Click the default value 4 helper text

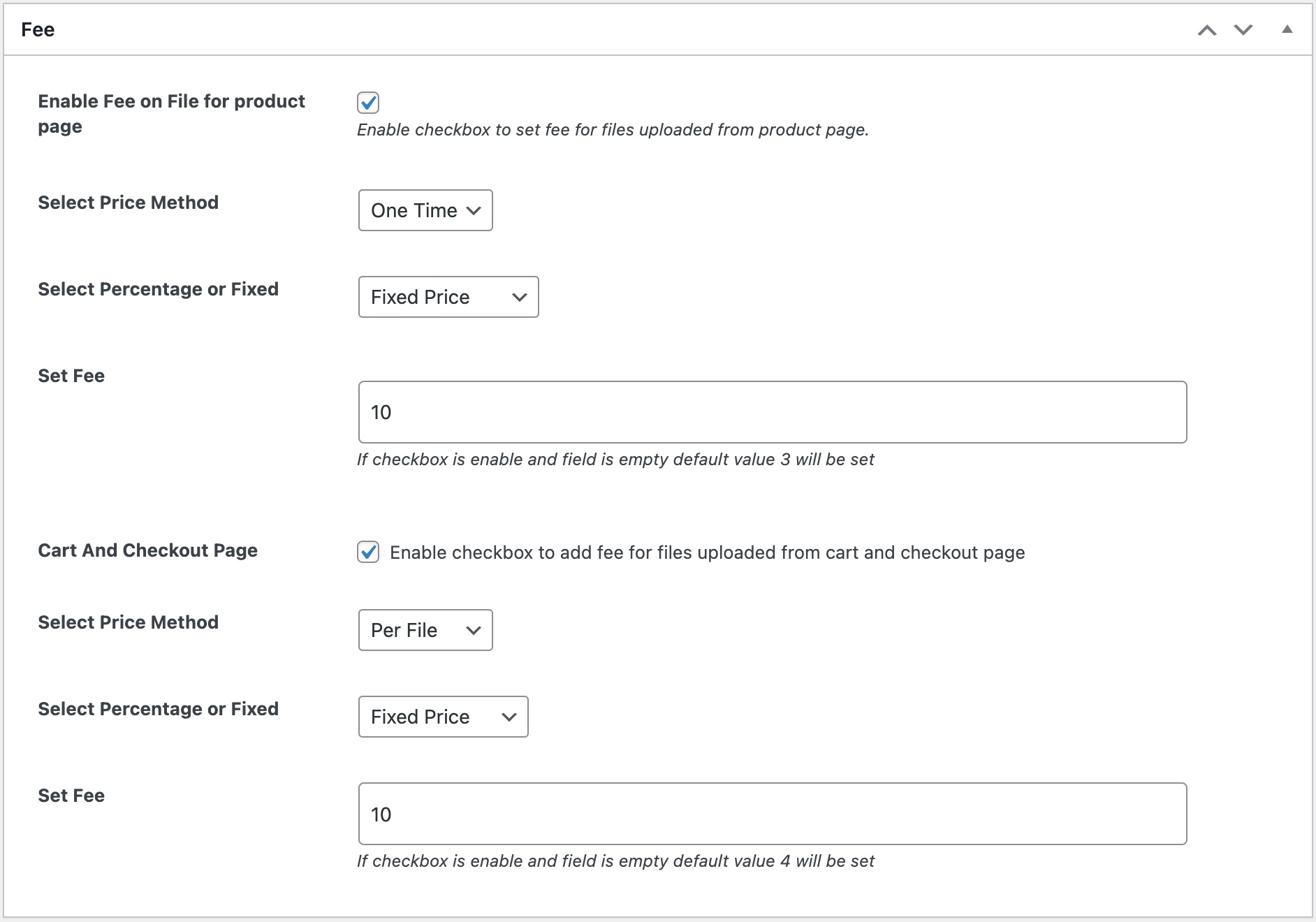(x=615, y=861)
